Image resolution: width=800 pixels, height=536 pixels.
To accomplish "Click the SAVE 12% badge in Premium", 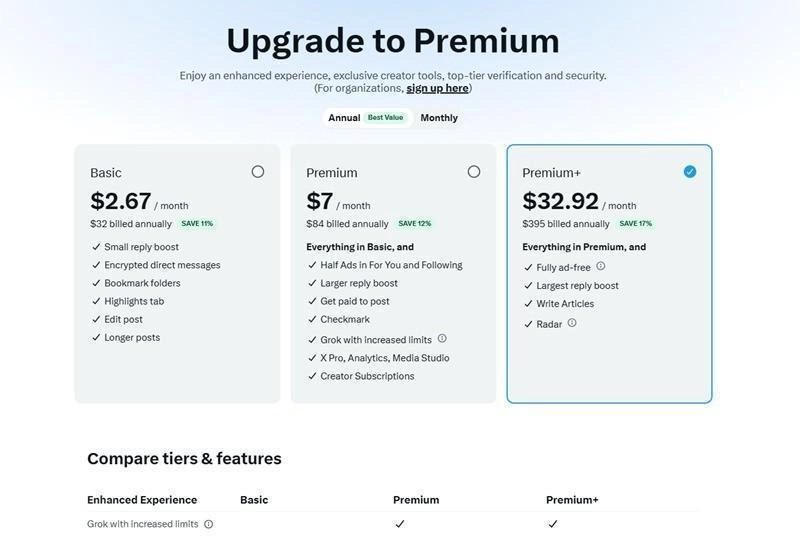I will coord(414,224).
